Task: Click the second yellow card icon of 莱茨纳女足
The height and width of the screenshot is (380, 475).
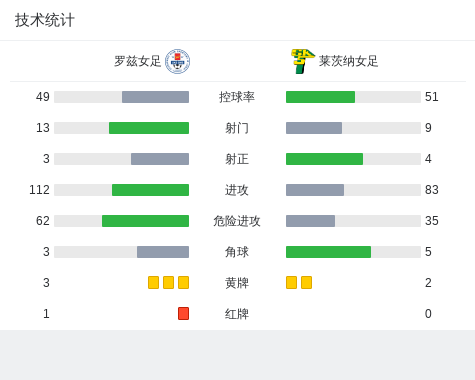Action: point(306,283)
